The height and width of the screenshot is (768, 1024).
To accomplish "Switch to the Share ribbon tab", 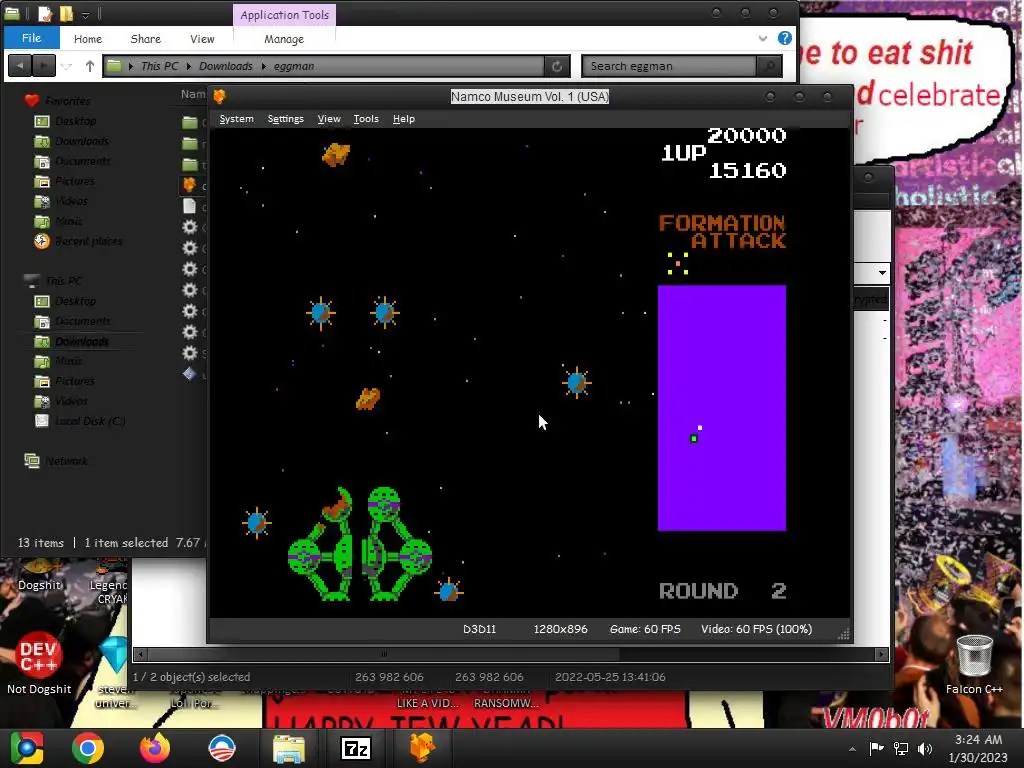I will pyautogui.click(x=146, y=39).
